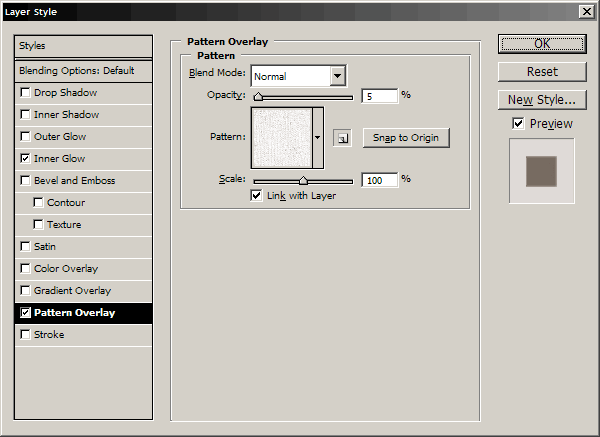Click the New Style... button
This screenshot has width=600, height=437.
tap(542, 100)
